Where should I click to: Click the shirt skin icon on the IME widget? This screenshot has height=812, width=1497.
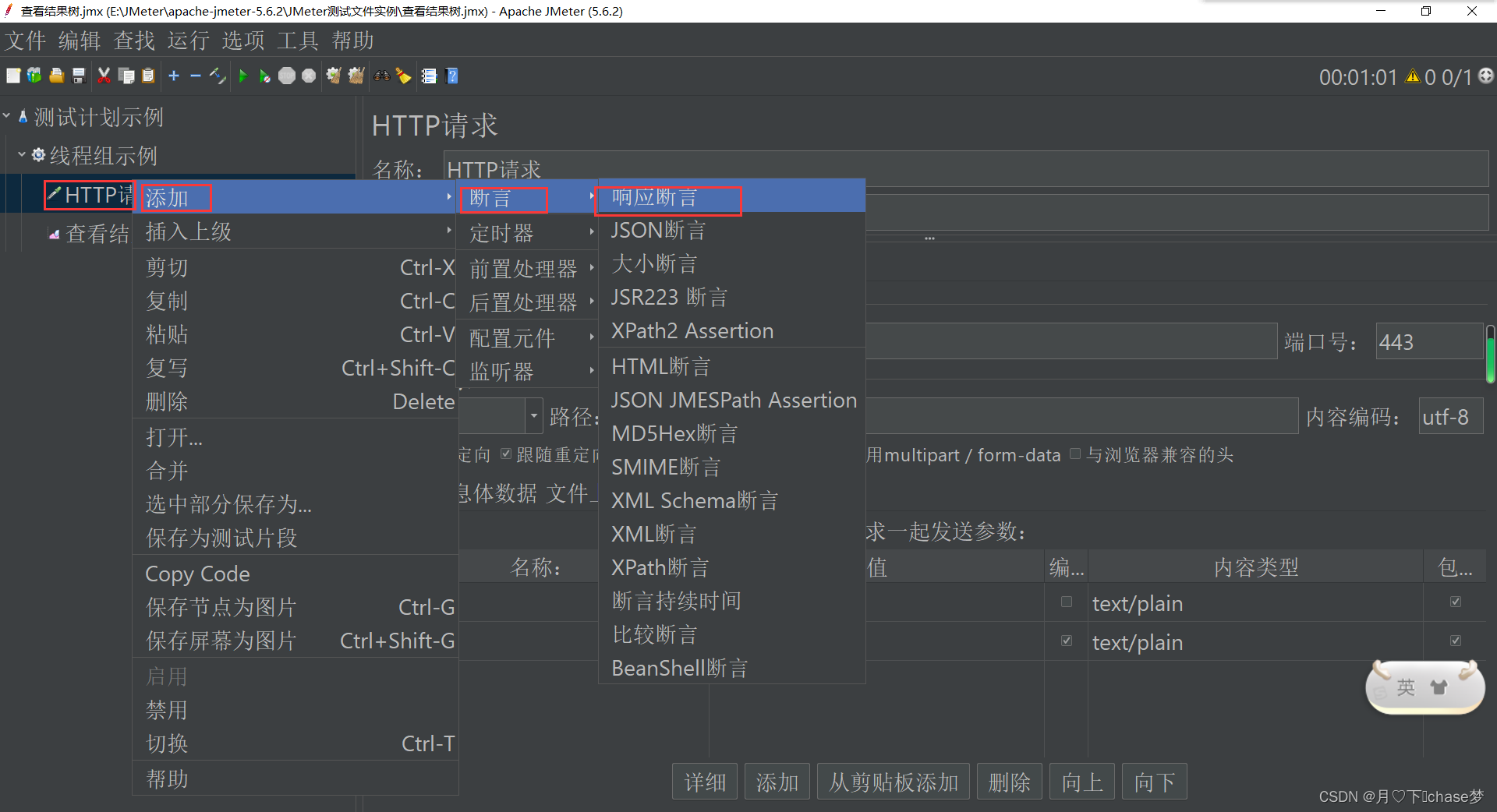[1439, 687]
